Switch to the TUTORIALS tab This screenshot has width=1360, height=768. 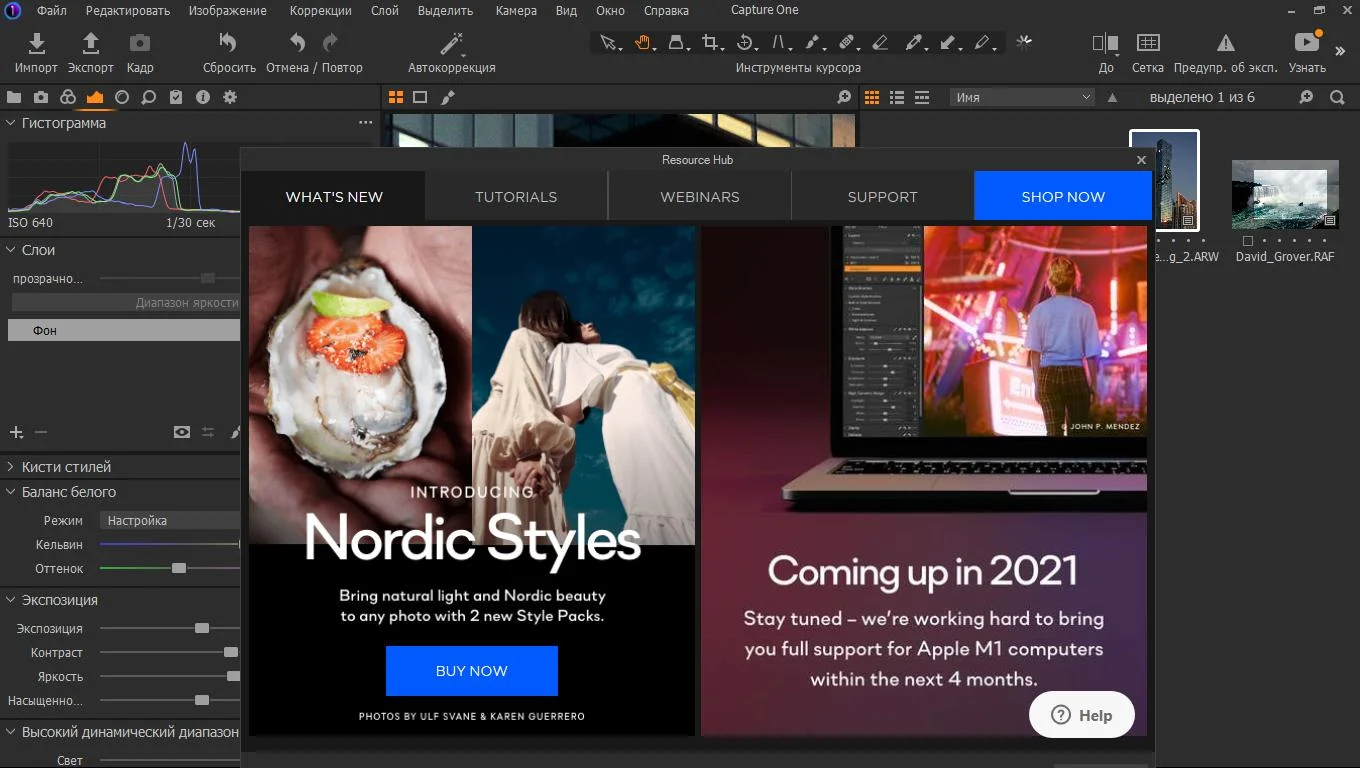click(x=516, y=197)
